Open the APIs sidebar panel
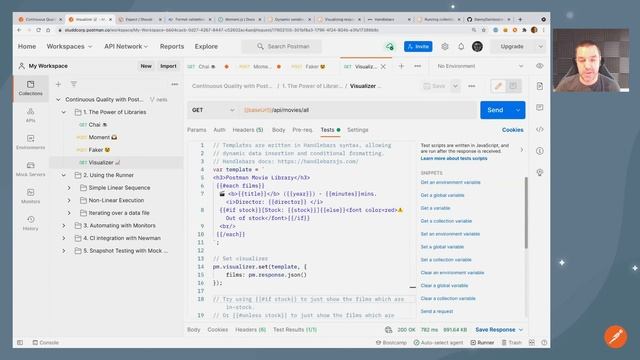Screen dimensions: 640x360 pyautogui.click(x=31, y=115)
